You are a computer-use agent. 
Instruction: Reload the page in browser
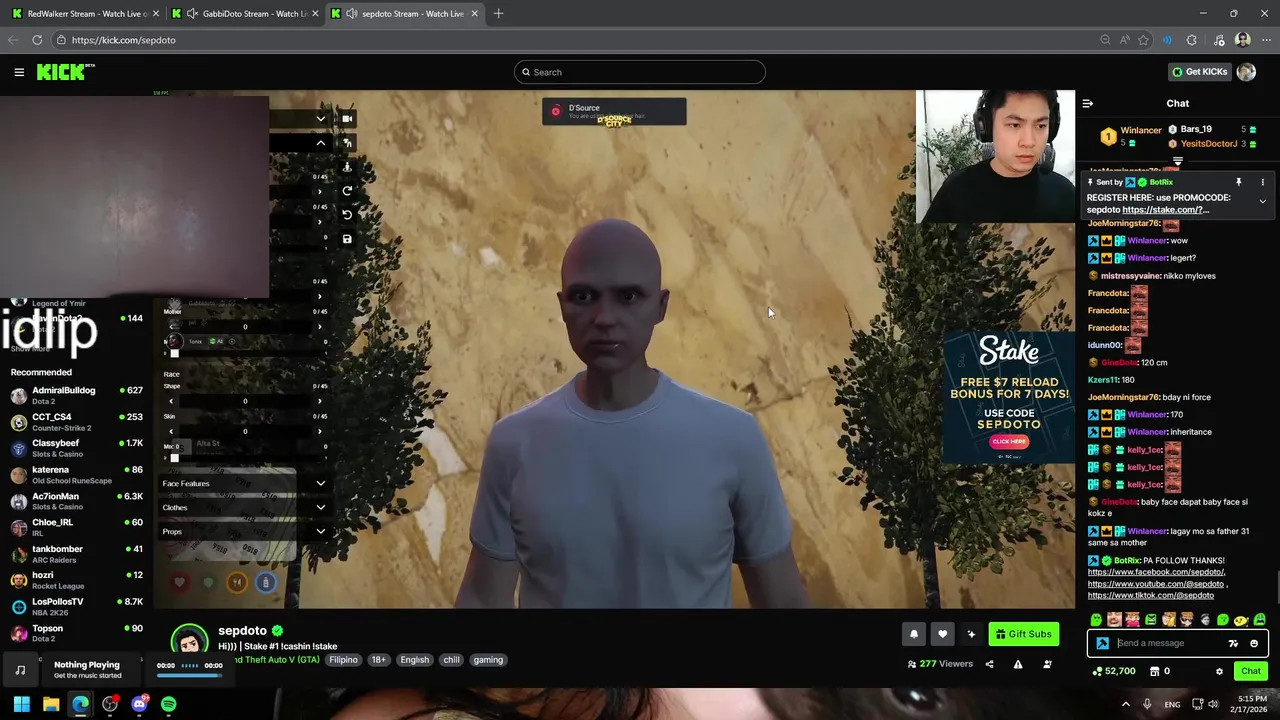click(37, 40)
